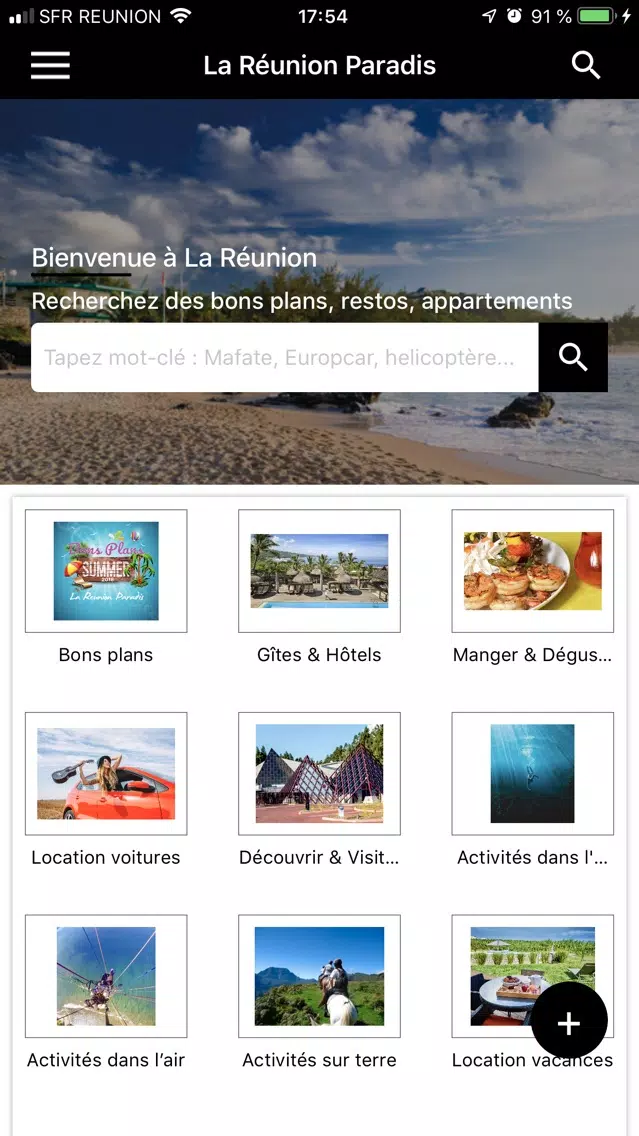Tap the search icon in header

coord(586,65)
